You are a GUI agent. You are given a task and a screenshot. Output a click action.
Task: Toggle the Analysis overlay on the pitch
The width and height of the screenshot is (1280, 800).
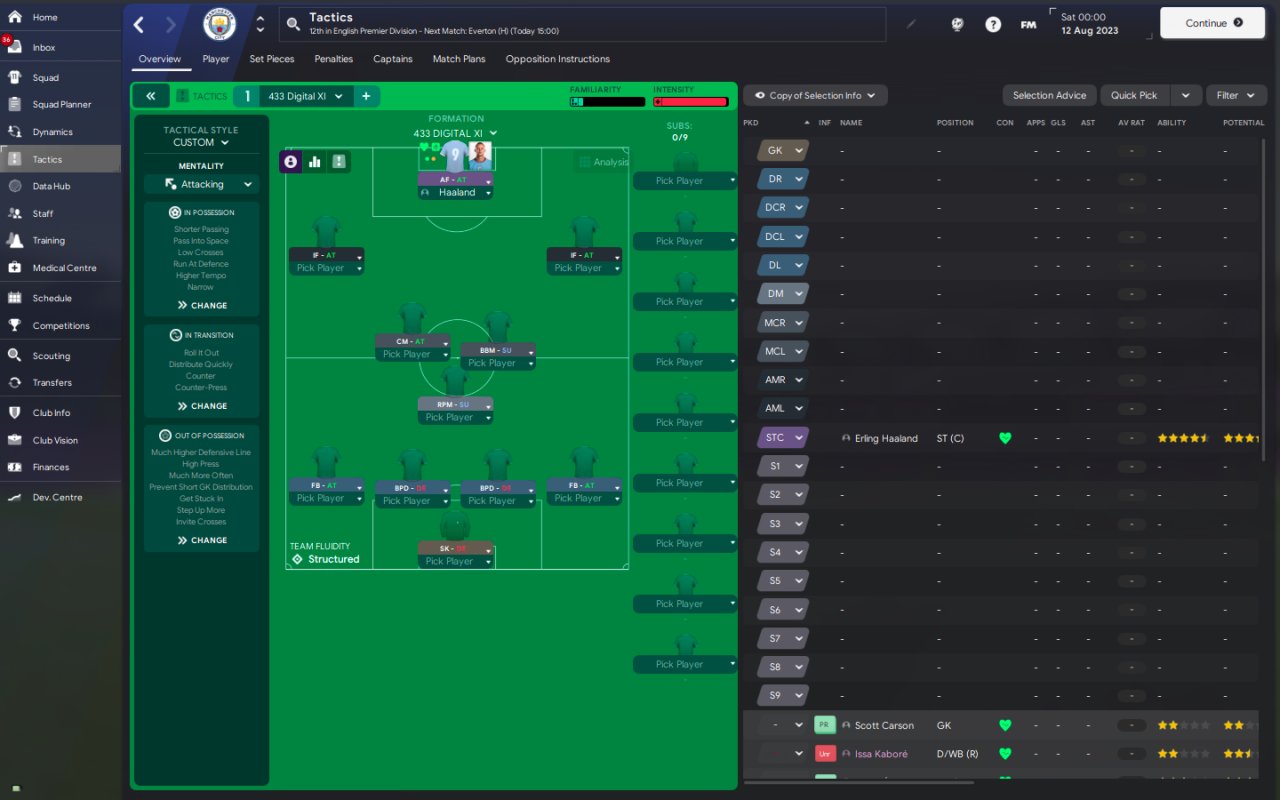pyautogui.click(x=604, y=162)
